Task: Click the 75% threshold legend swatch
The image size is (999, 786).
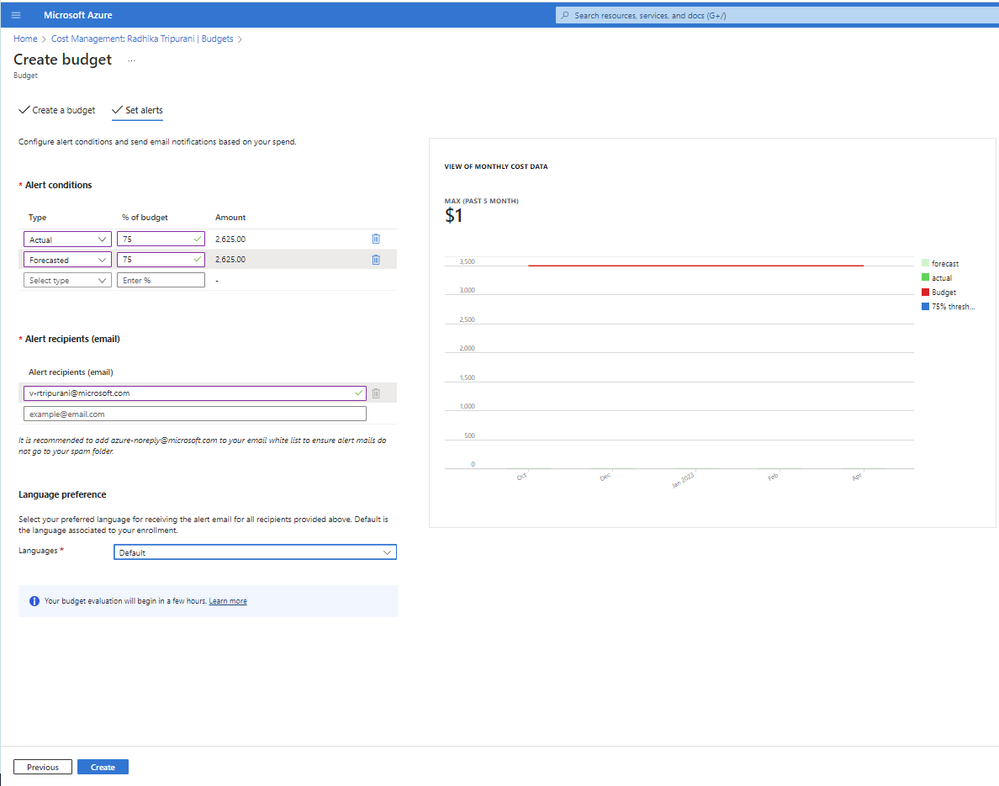Action: coord(925,306)
